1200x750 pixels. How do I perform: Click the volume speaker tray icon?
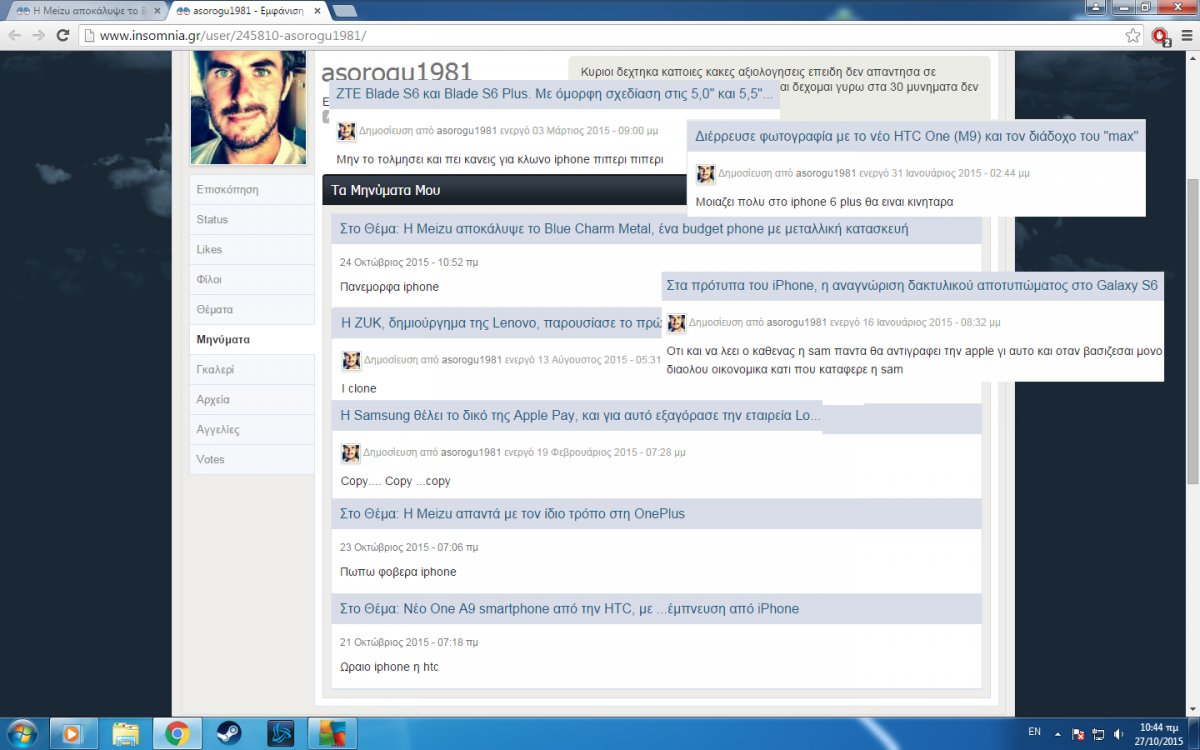1117,734
